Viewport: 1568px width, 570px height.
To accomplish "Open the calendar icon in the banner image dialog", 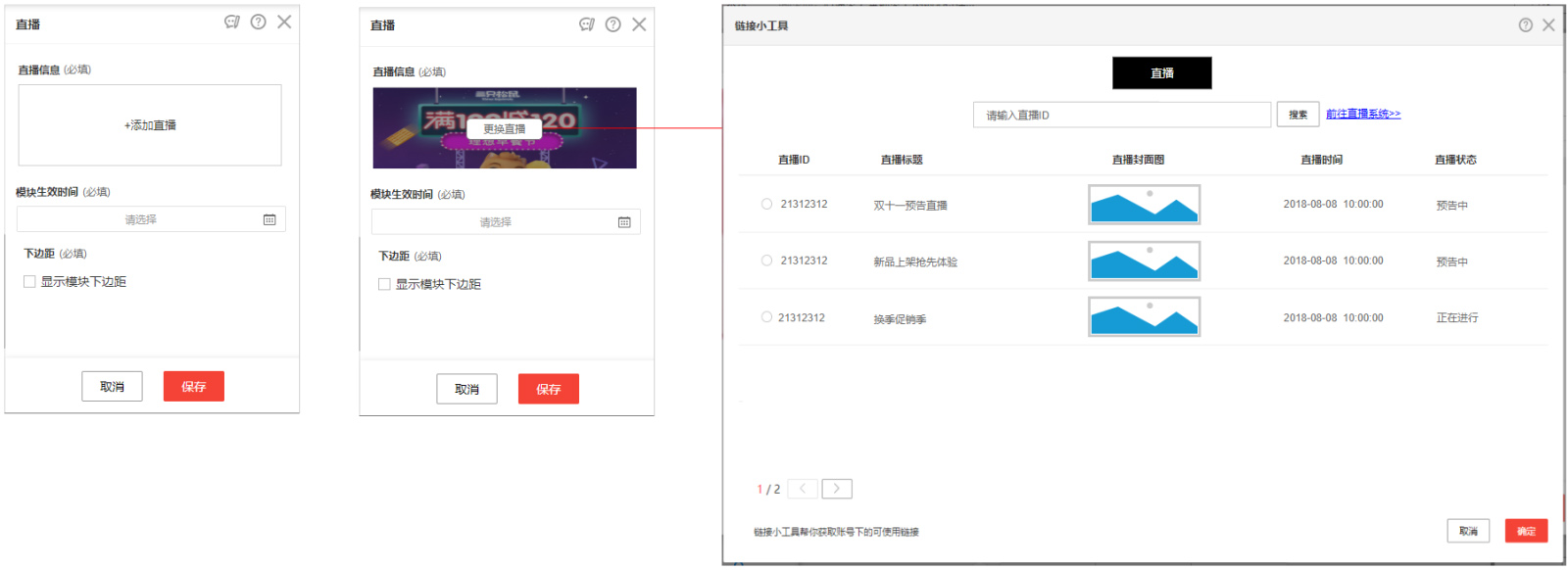I will (x=624, y=222).
